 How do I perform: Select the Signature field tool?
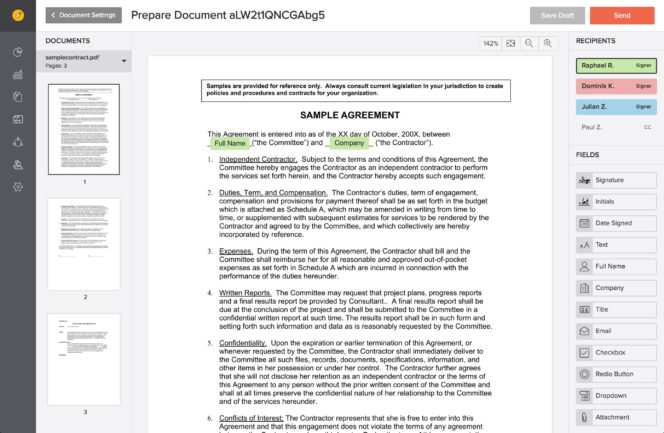(616, 180)
